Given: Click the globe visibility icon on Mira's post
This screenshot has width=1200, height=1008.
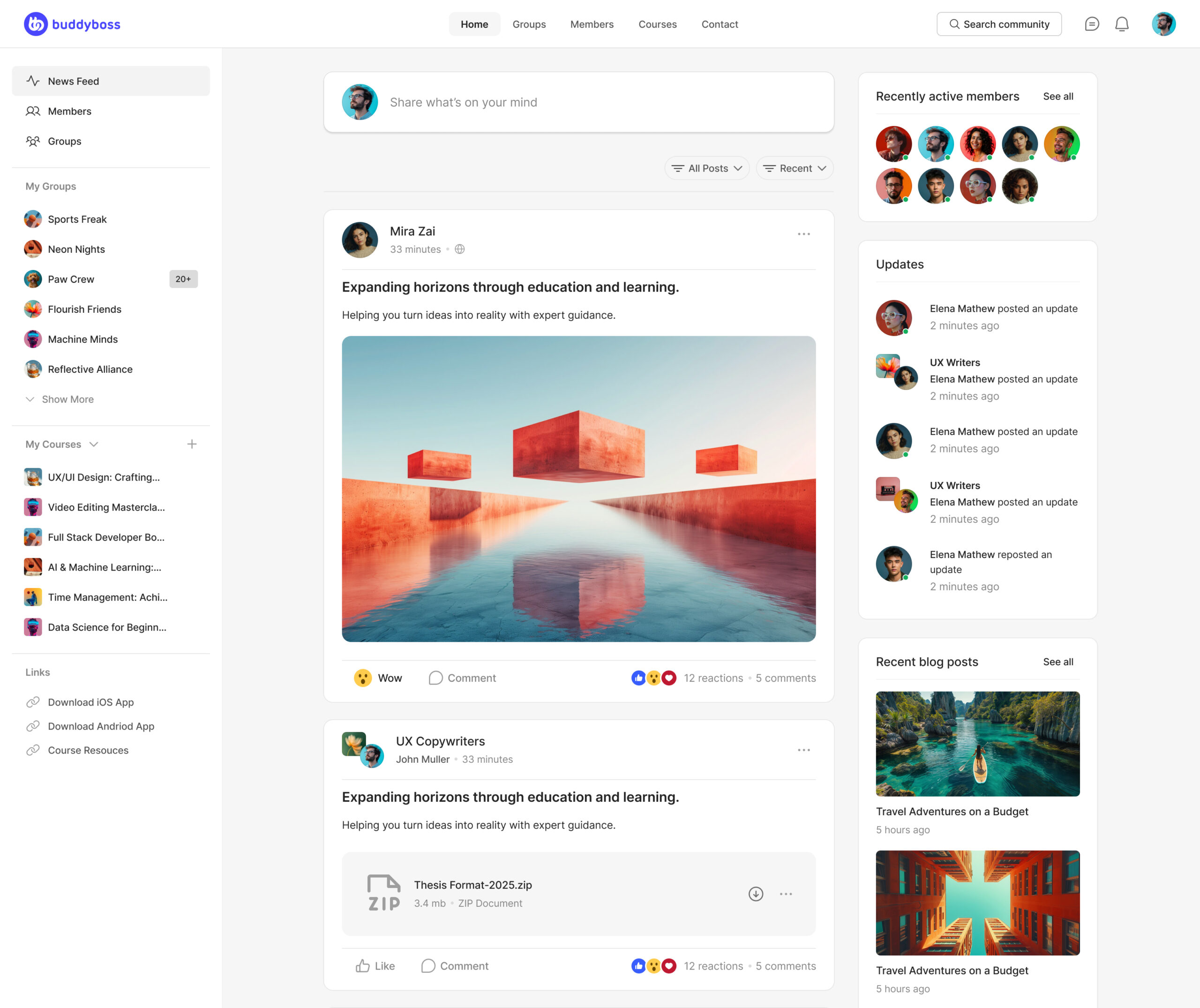Looking at the screenshot, I should click(x=459, y=249).
